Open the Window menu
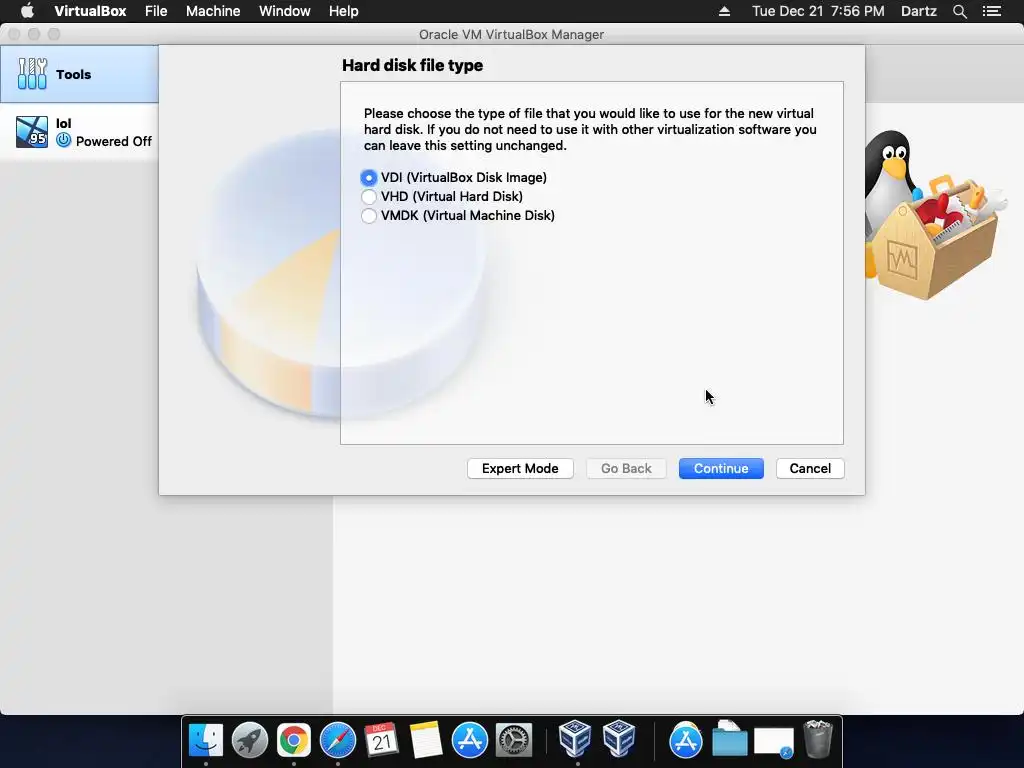This screenshot has width=1024, height=768. pos(285,11)
